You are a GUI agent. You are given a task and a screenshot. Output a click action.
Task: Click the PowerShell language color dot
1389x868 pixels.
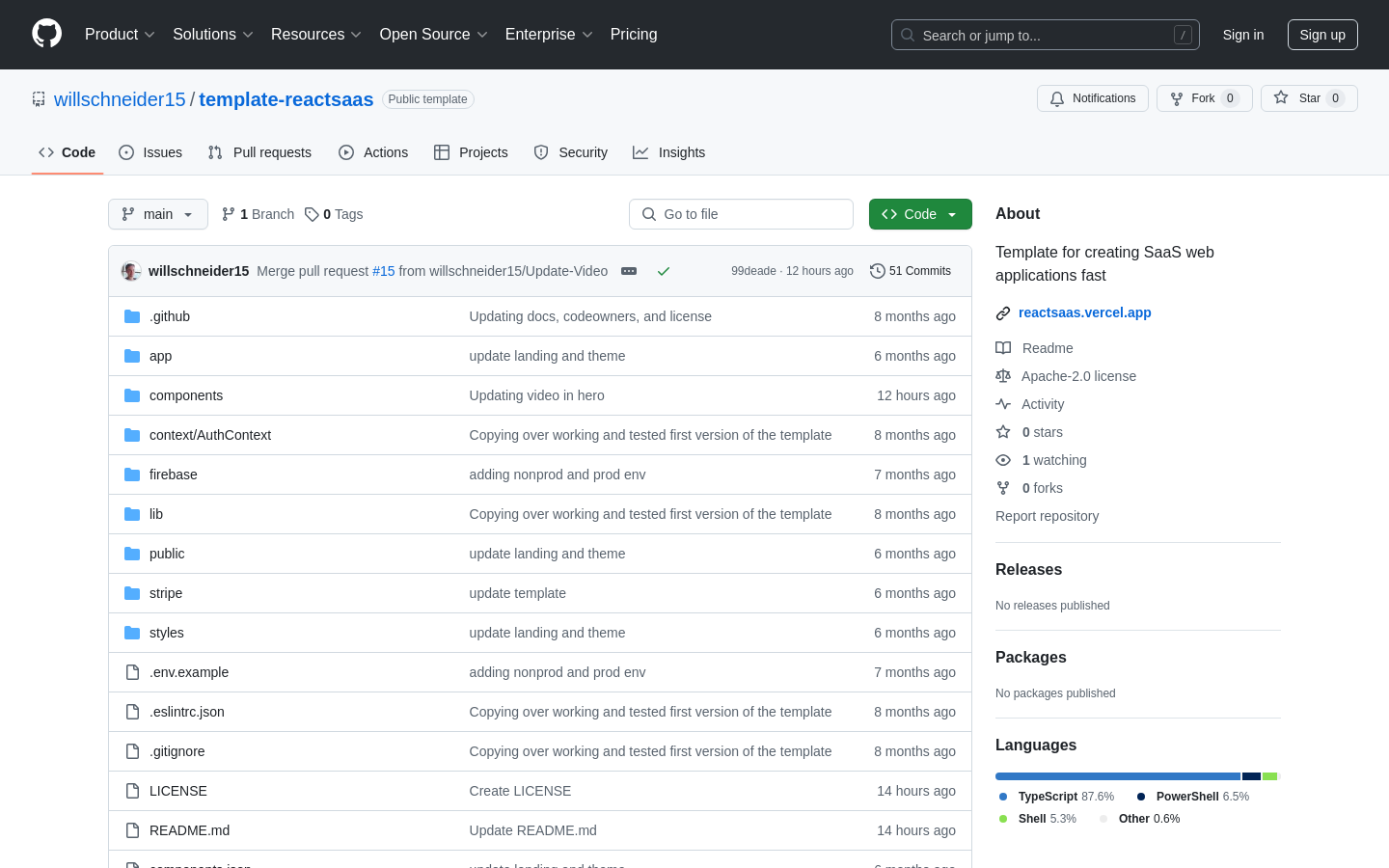tap(1141, 797)
